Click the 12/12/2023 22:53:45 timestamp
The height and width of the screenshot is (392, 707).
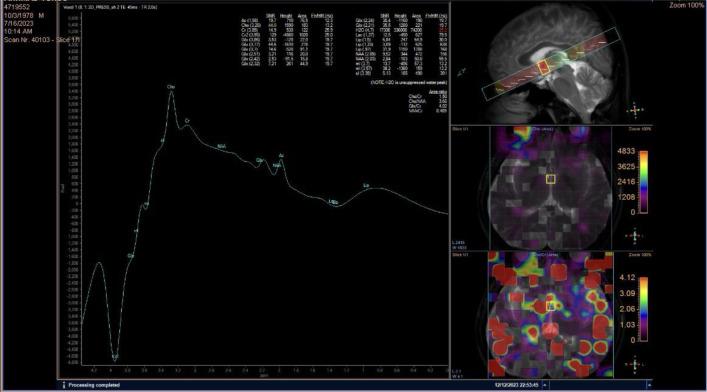(516, 385)
